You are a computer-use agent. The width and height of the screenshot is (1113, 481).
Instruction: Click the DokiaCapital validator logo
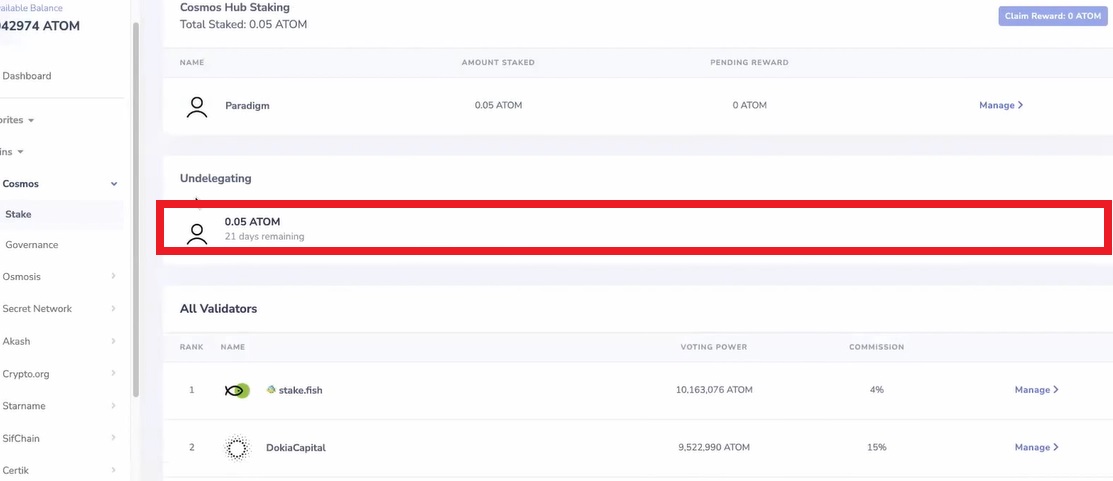click(x=237, y=448)
